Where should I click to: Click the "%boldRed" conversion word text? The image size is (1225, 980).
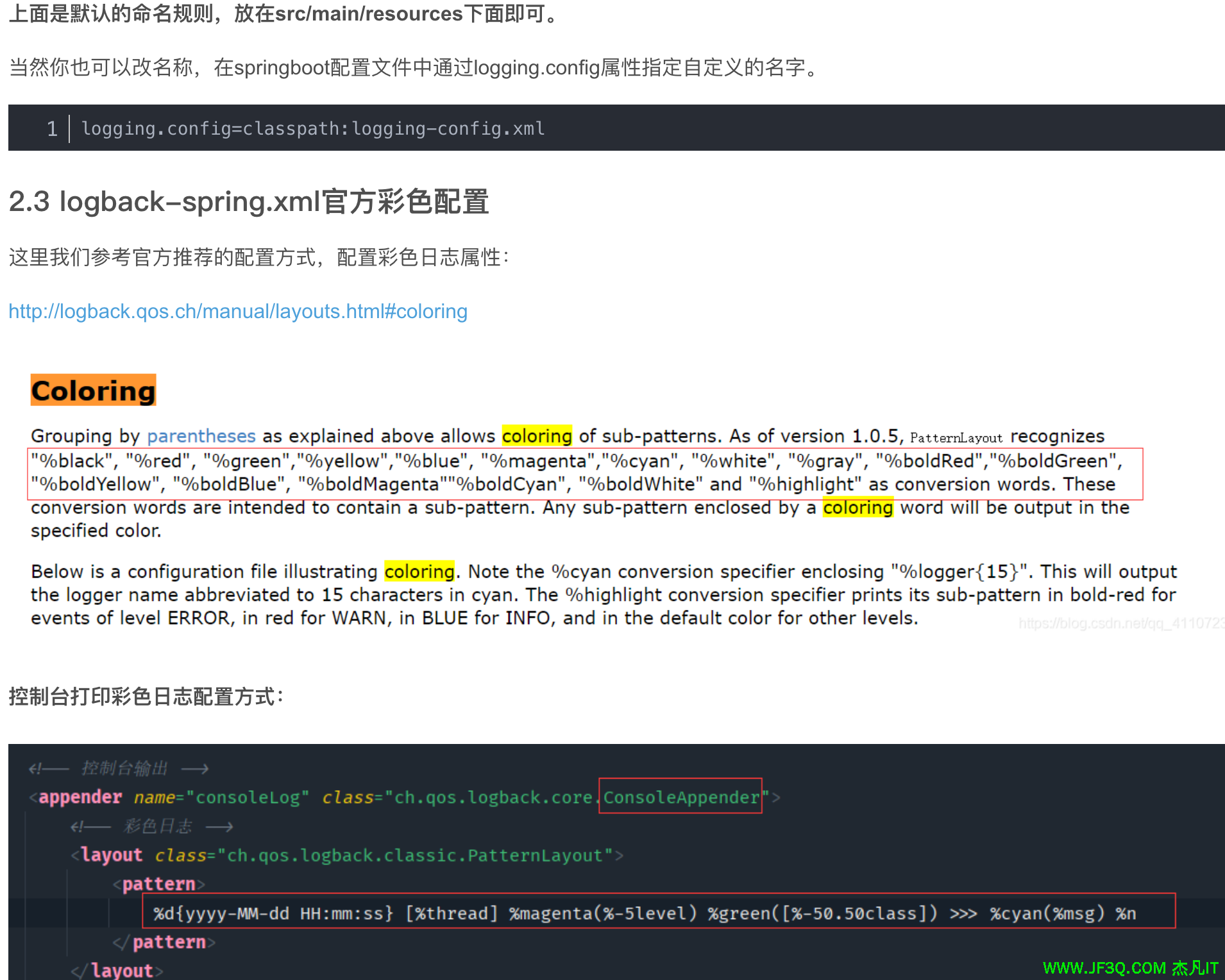(x=929, y=461)
